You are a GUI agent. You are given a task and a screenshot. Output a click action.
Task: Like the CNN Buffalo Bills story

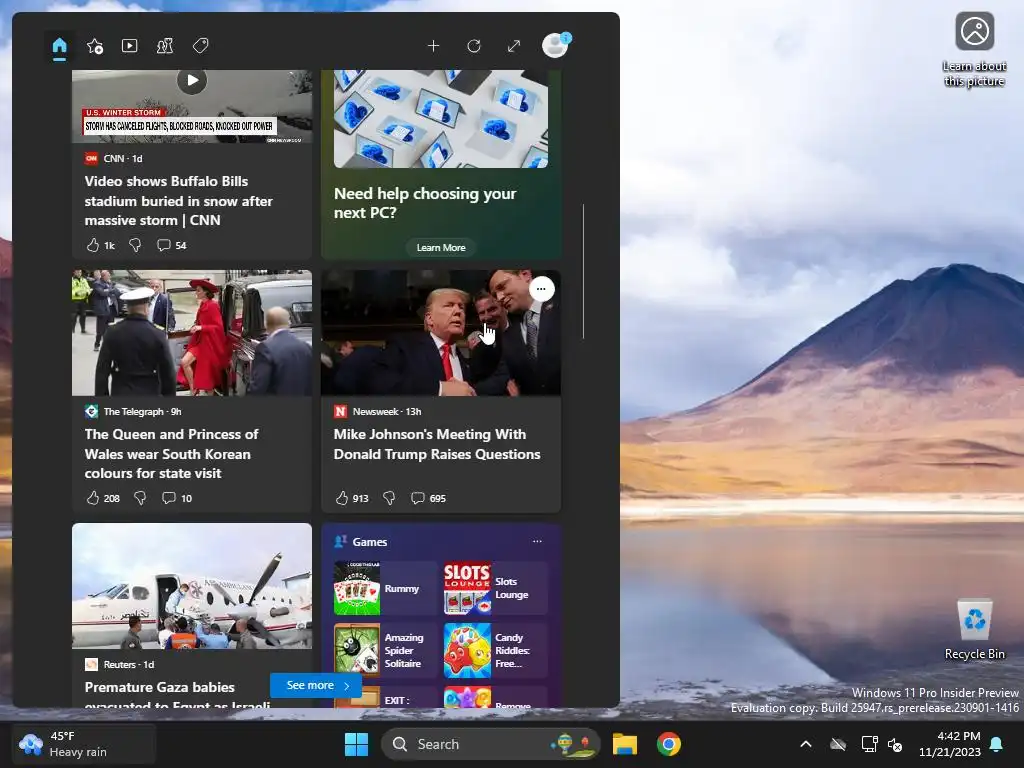point(100,246)
